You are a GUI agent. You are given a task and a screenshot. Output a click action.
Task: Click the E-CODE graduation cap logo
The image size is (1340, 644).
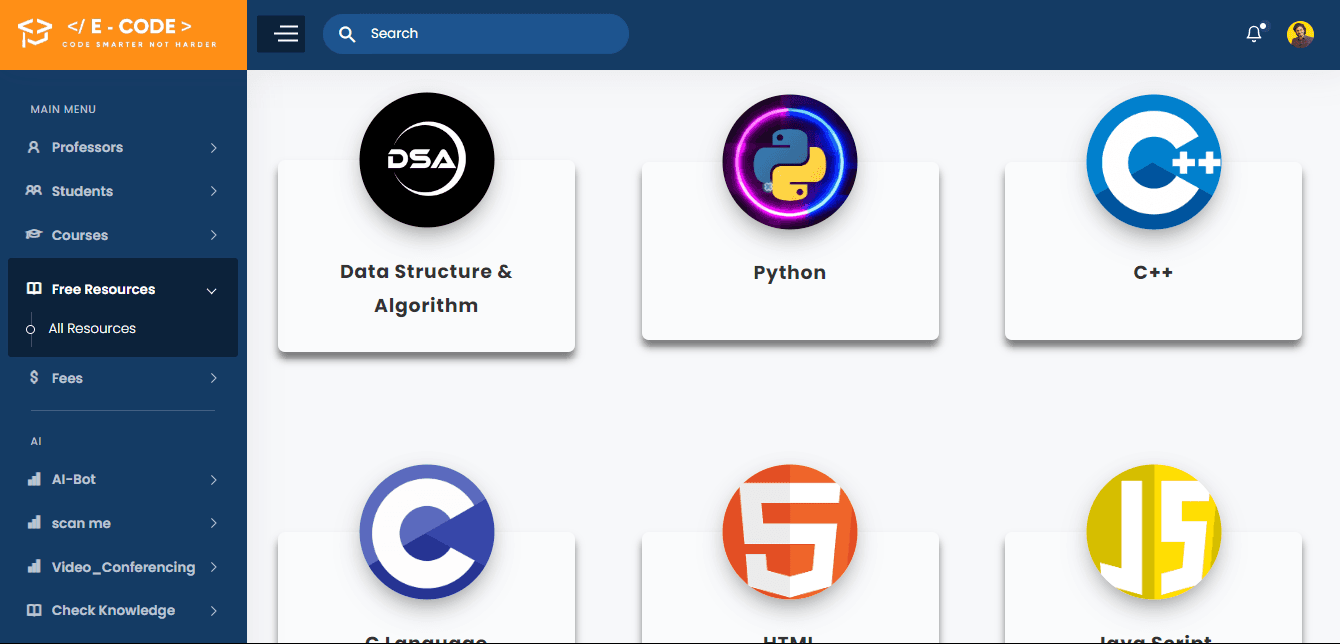pos(34,34)
